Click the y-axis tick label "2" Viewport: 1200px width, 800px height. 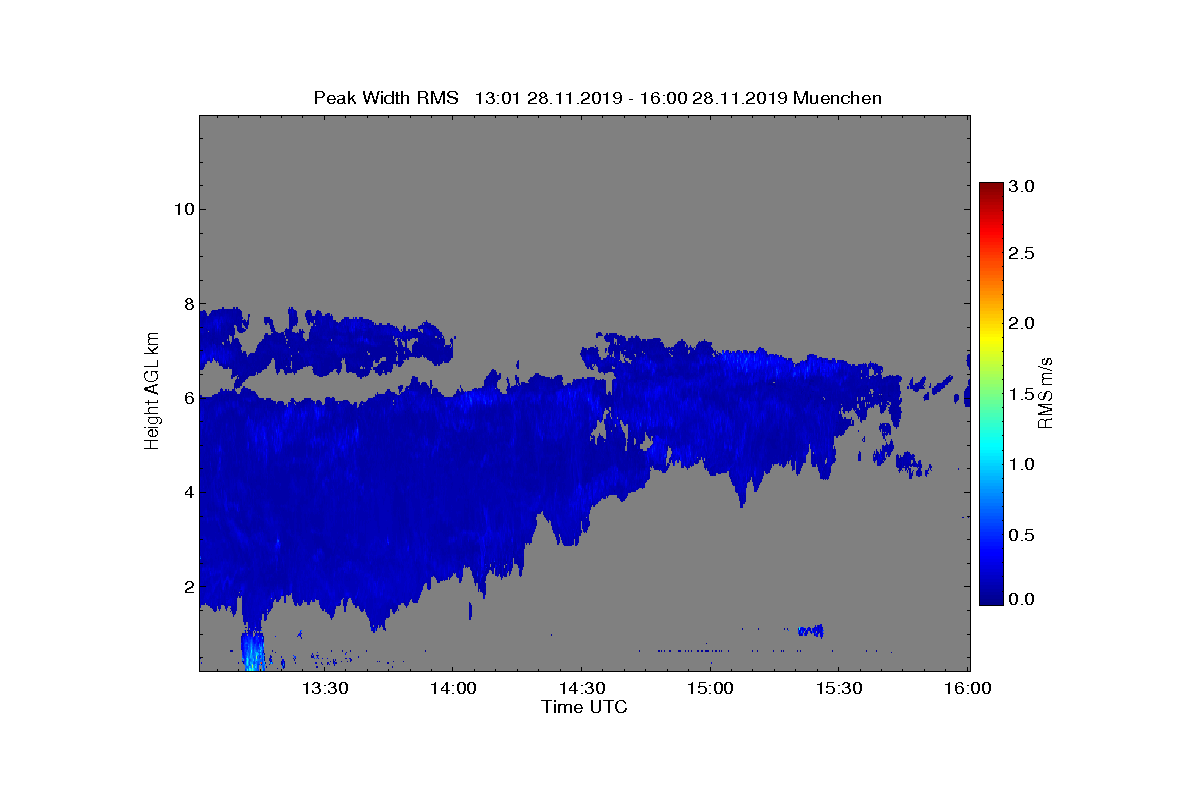click(x=187, y=586)
